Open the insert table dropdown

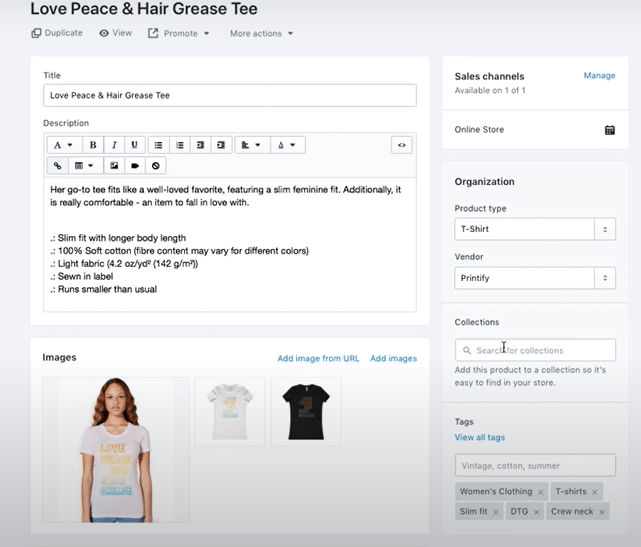point(85,166)
